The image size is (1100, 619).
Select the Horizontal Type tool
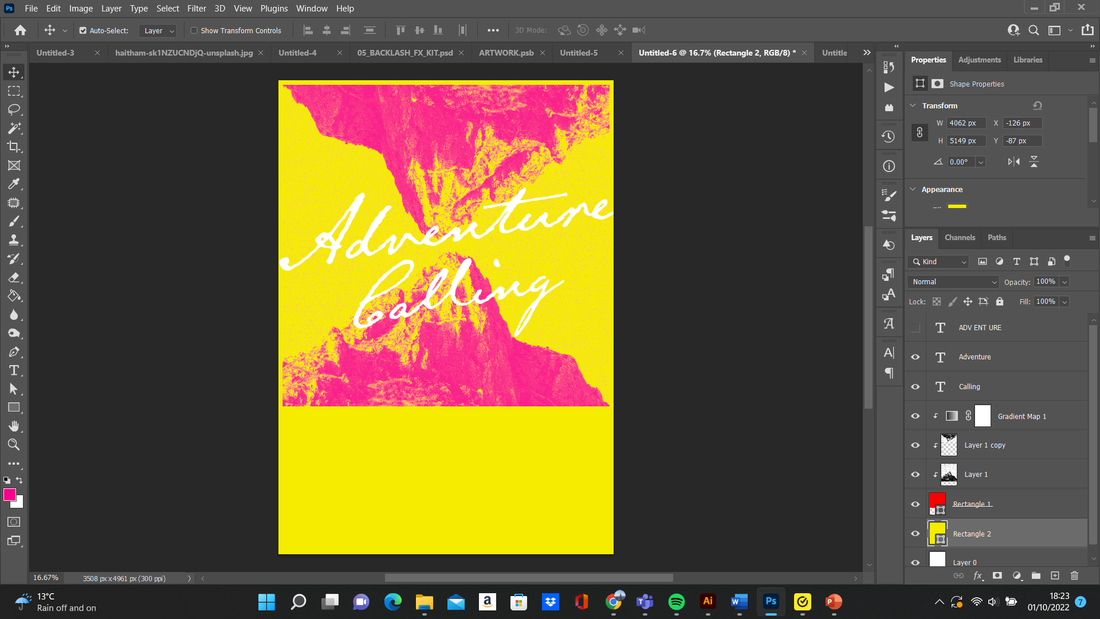[13, 371]
